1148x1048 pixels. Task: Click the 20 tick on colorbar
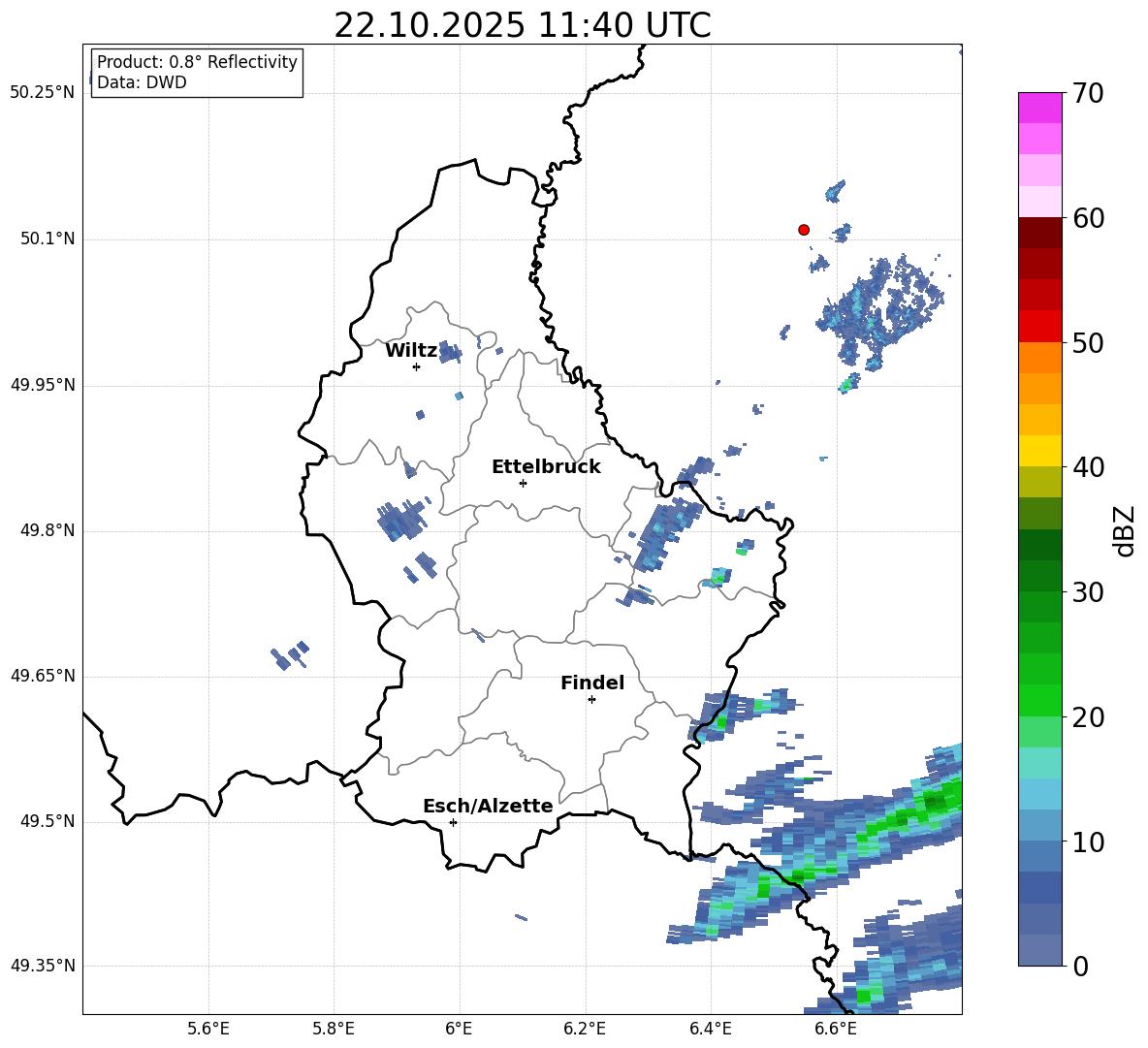1088,717
